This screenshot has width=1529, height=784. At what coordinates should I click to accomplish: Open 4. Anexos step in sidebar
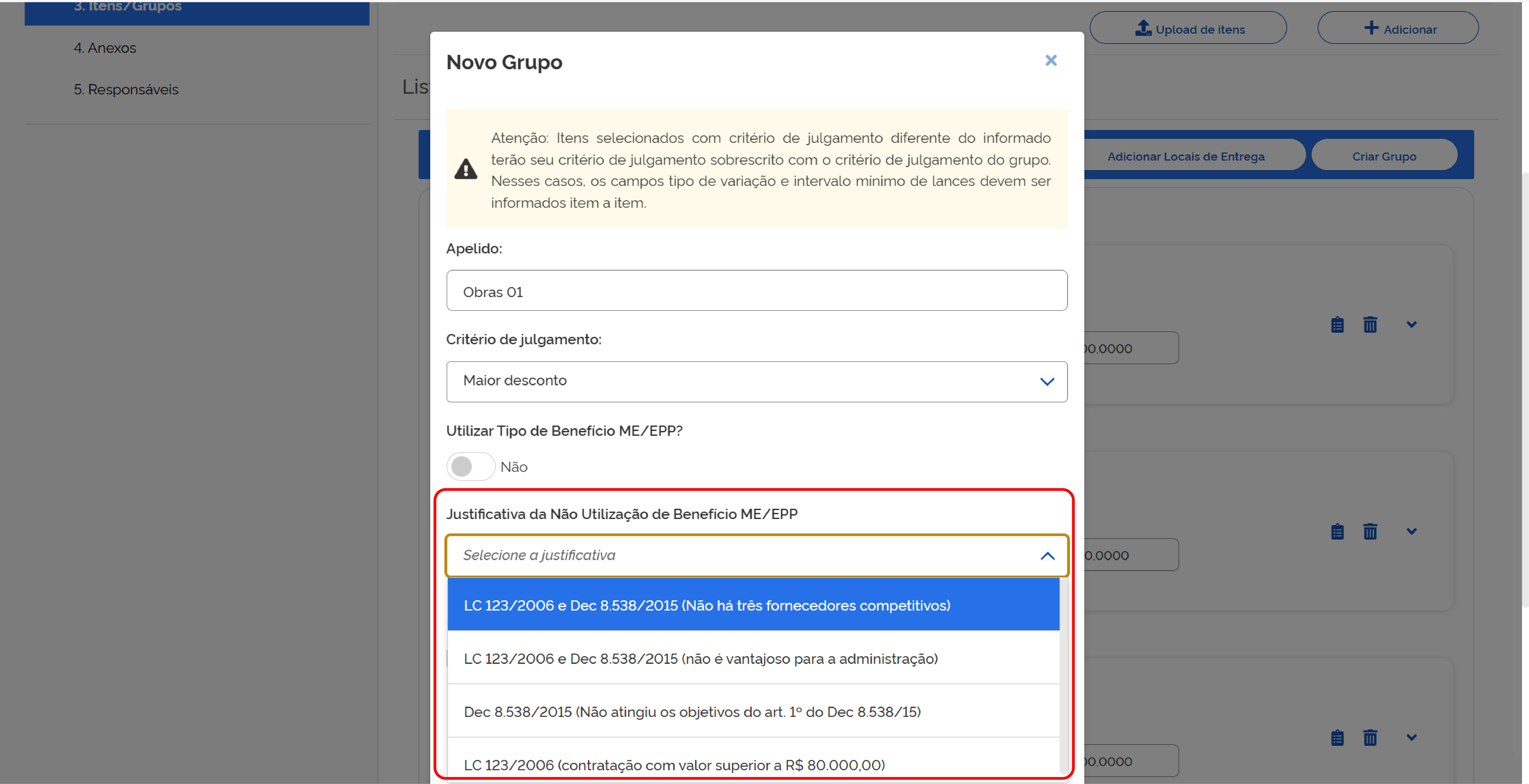pyautogui.click(x=105, y=48)
